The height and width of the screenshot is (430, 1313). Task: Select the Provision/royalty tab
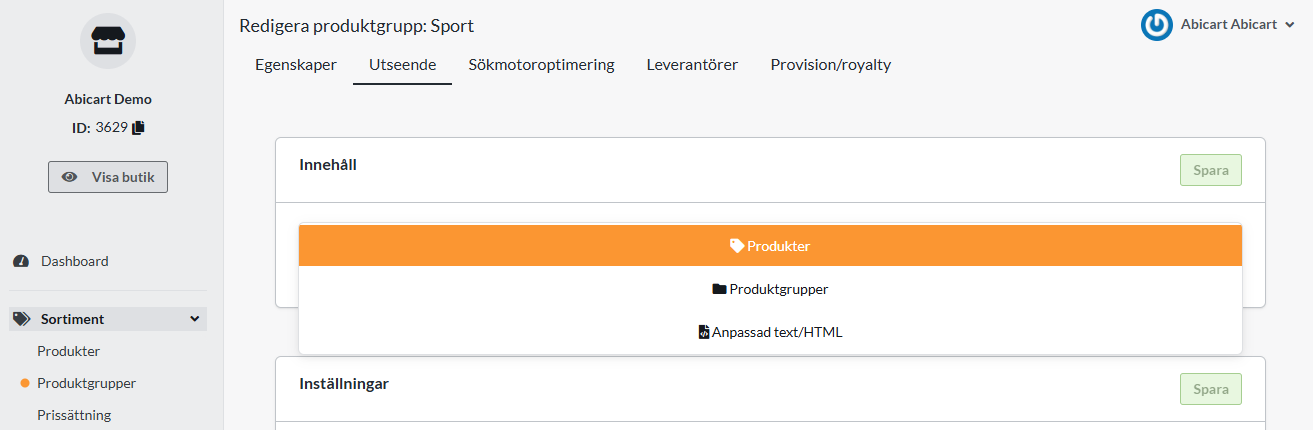point(830,65)
